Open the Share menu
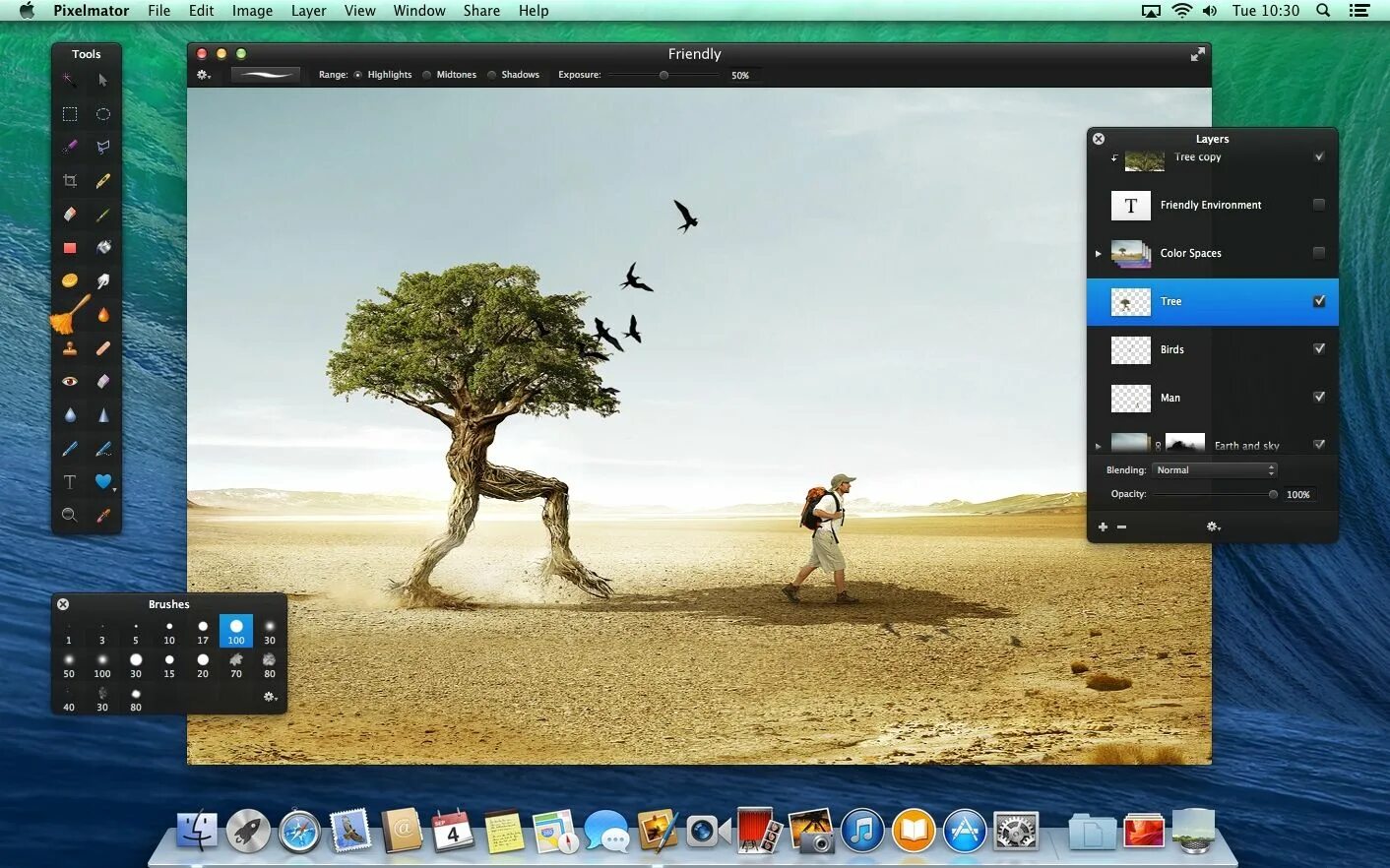Image resolution: width=1390 pixels, height=868 pixels. point(481,11)
